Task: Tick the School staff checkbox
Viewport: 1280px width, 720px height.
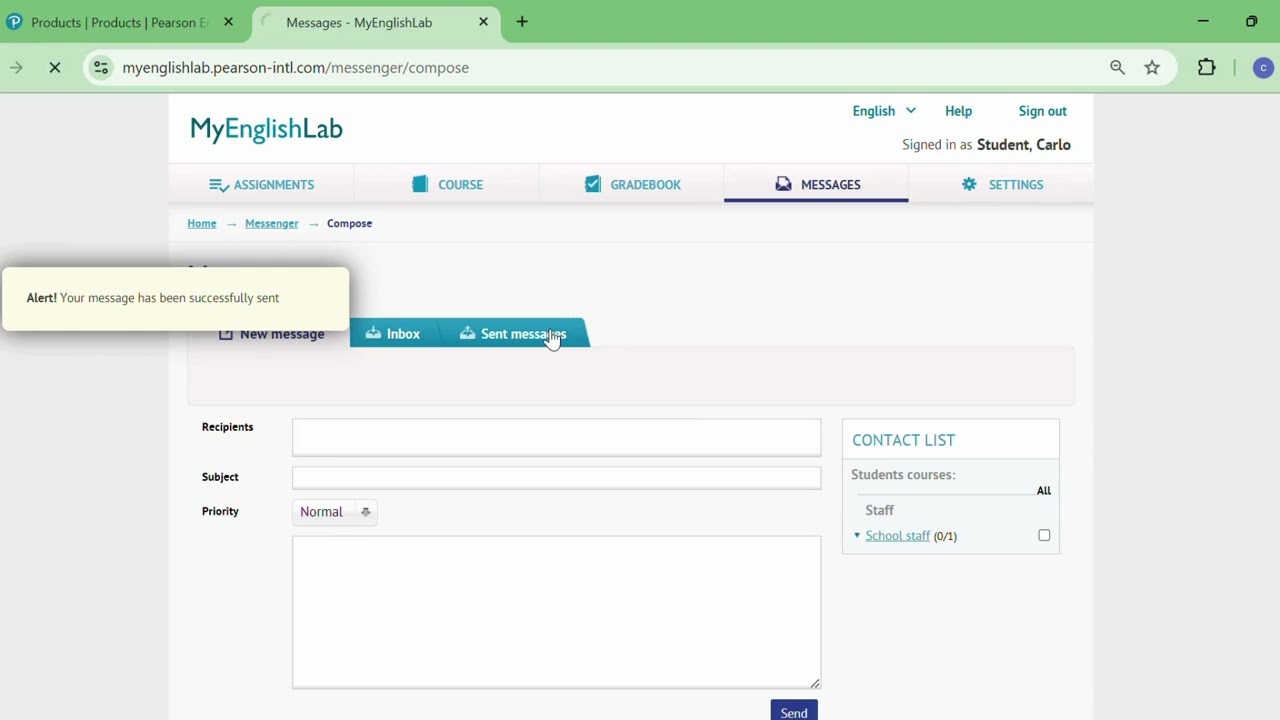Action: (1044, 535)
